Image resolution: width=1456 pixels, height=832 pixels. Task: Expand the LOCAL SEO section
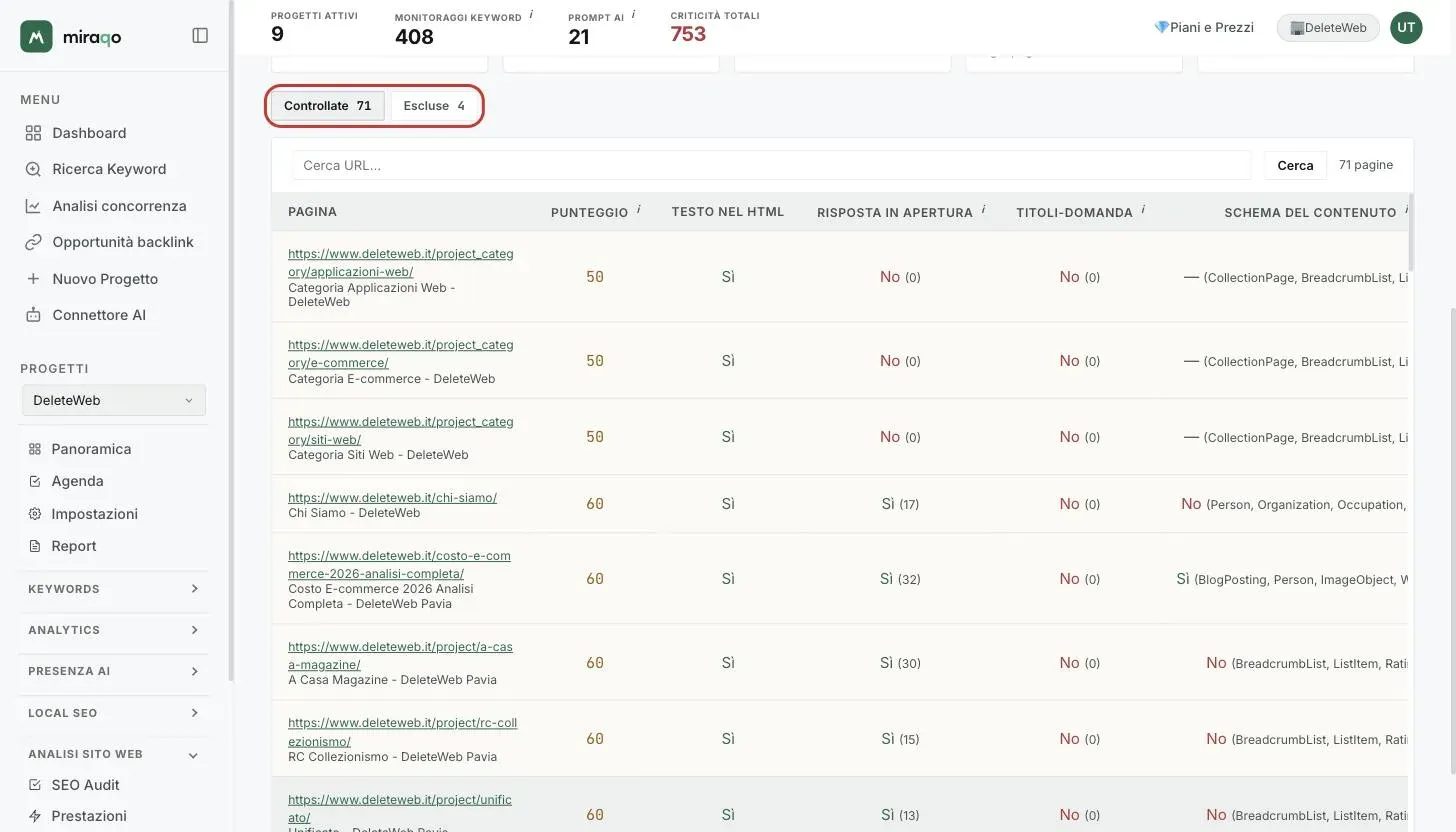[114, 713]
